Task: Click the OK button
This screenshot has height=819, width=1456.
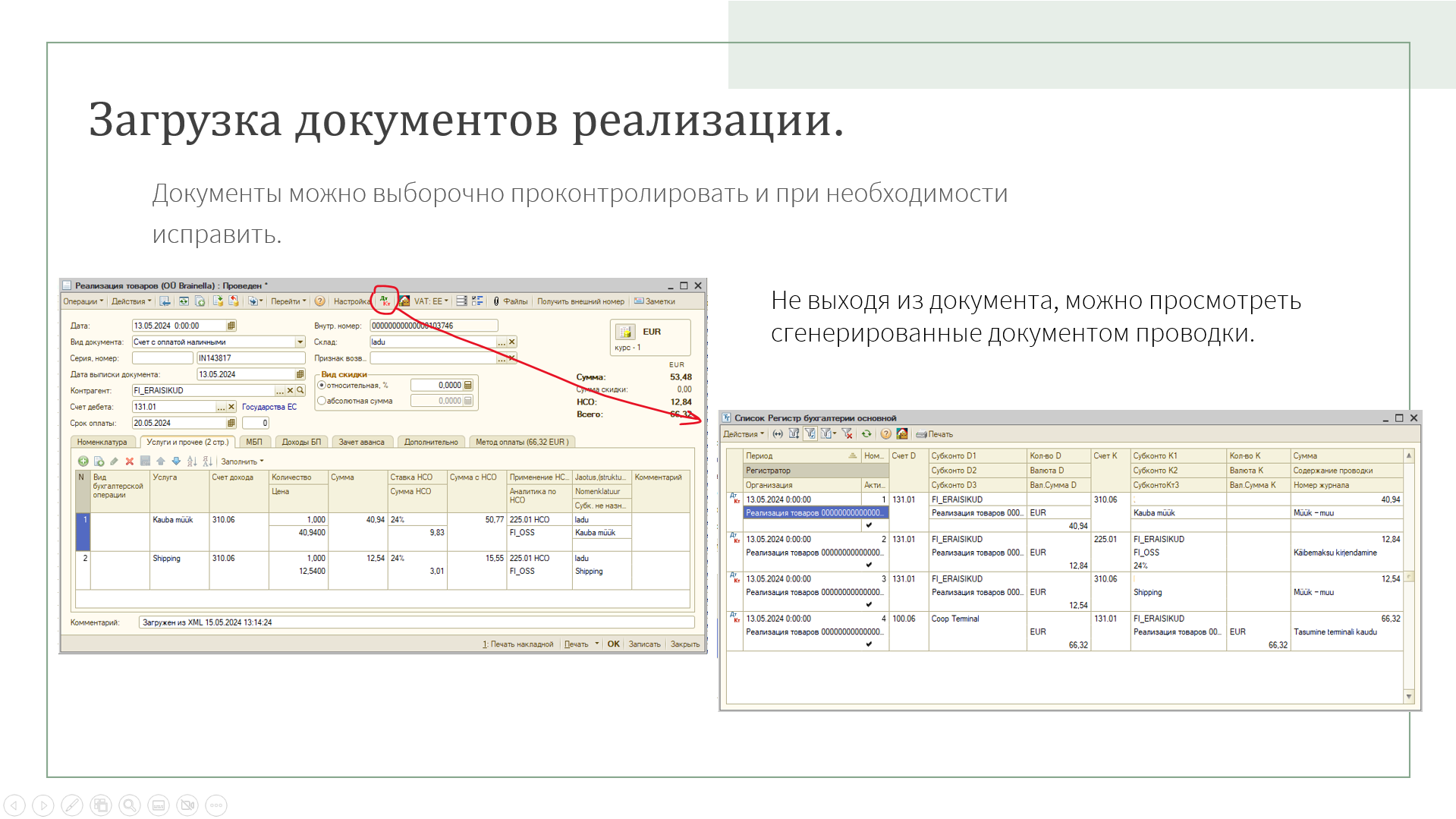Action: [614, 644]
